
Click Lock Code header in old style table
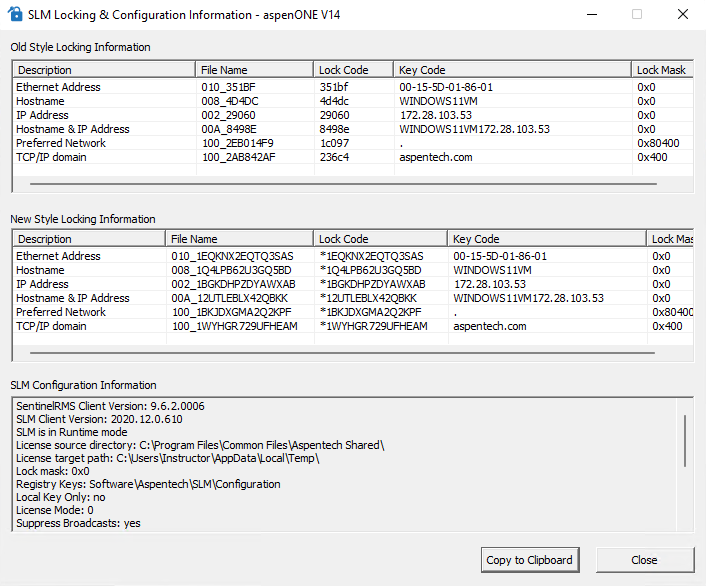353,70
